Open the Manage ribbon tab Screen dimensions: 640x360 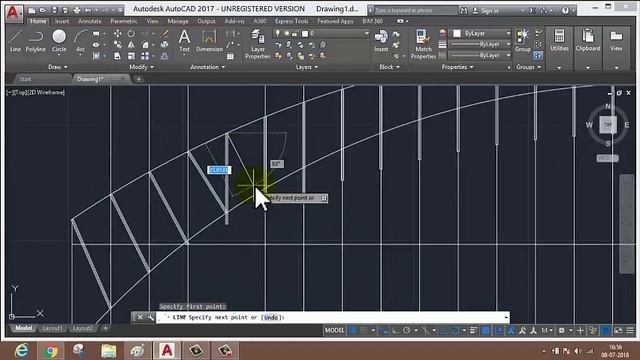click(x=178, y=21)
